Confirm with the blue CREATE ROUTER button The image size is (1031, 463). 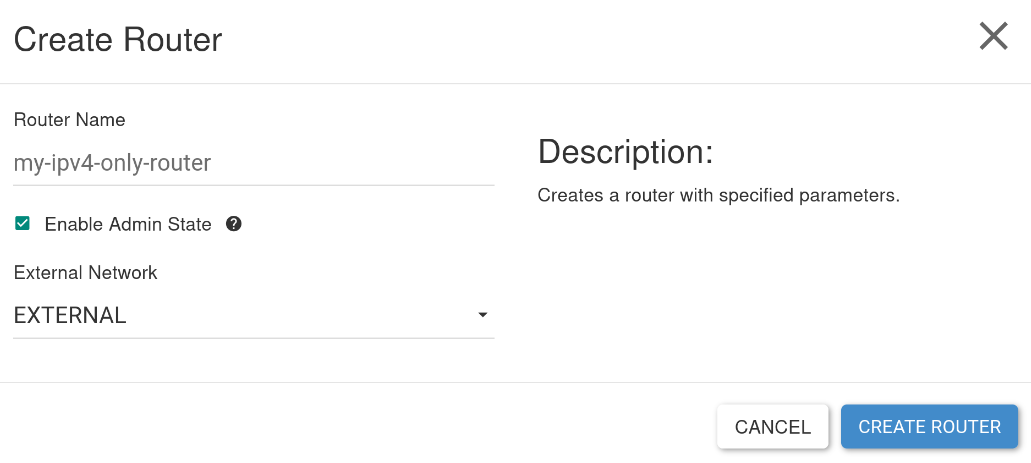[x=929, y=427]
